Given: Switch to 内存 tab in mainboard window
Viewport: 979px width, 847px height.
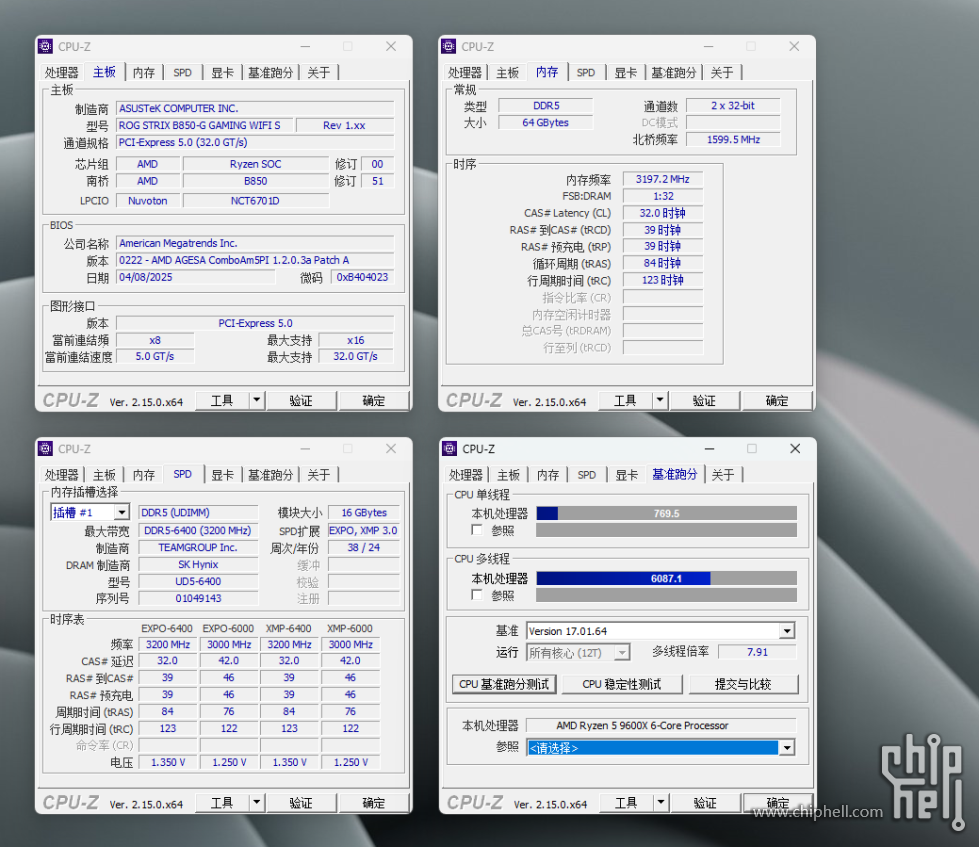Looking at the screenshot, I should [144, 72].
